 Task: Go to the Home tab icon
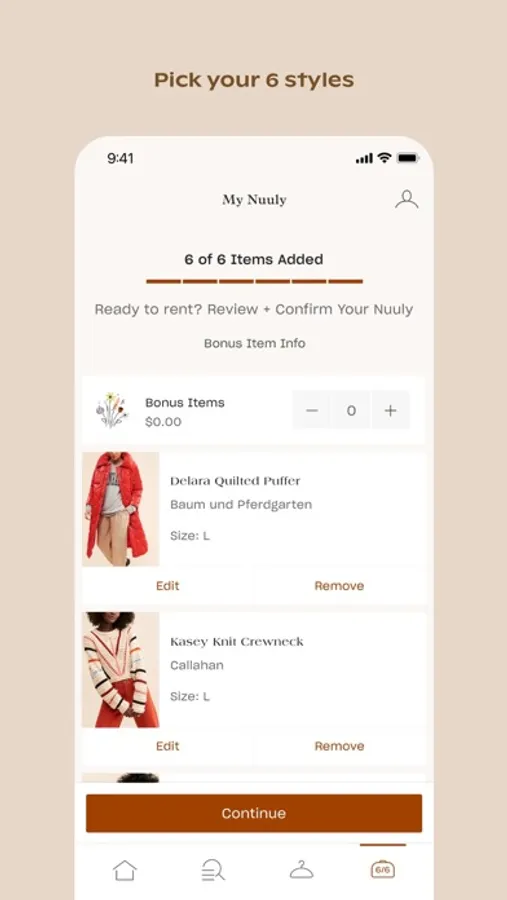pyautogui.click(x=125, y=870)
